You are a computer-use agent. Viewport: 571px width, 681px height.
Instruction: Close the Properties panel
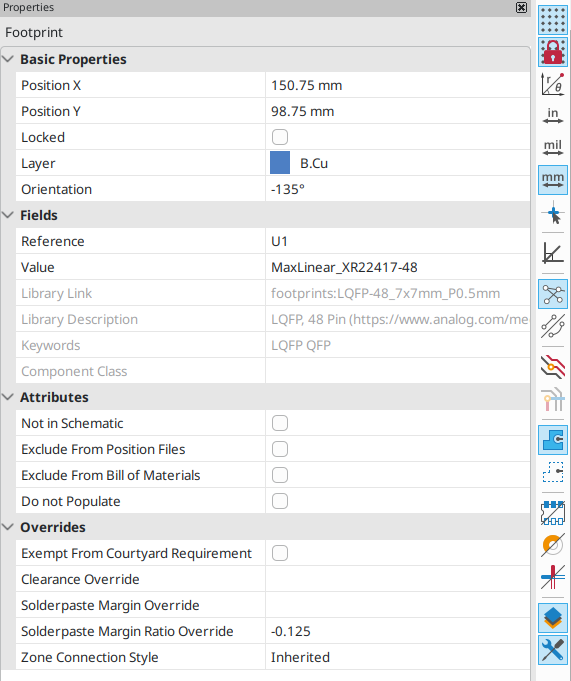tap(521, 7)
